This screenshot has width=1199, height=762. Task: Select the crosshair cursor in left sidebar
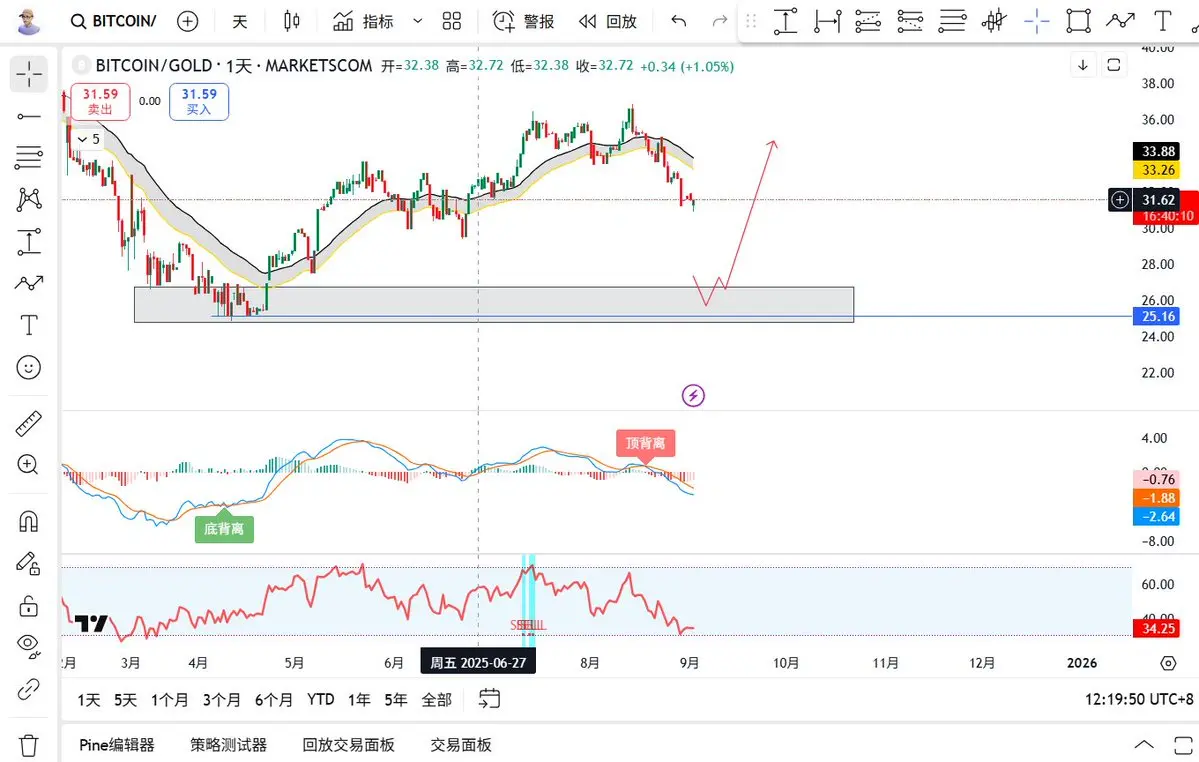(x=29, y=74)
